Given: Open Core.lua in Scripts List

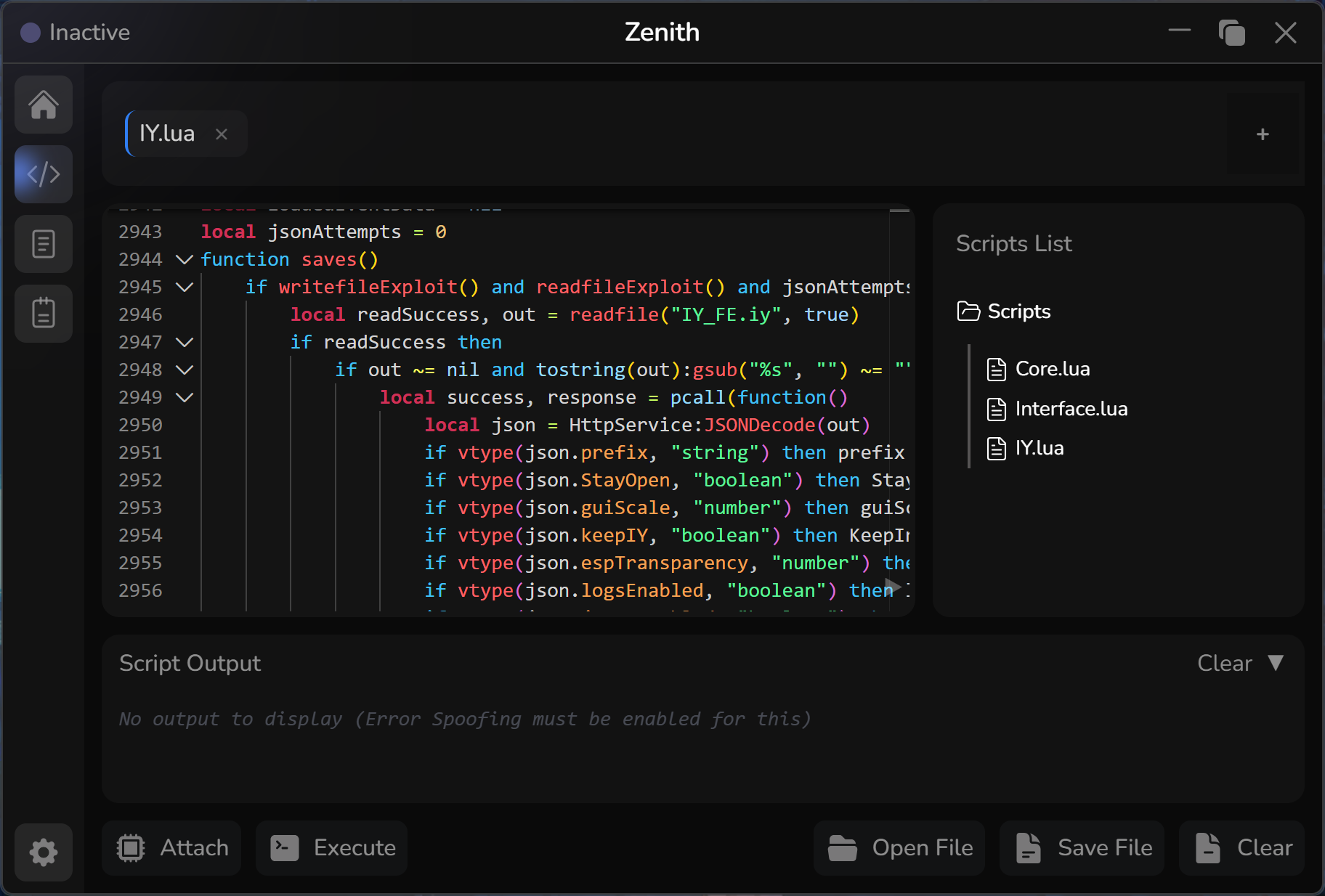Looking at the screenshot, I should [1039, 369].
